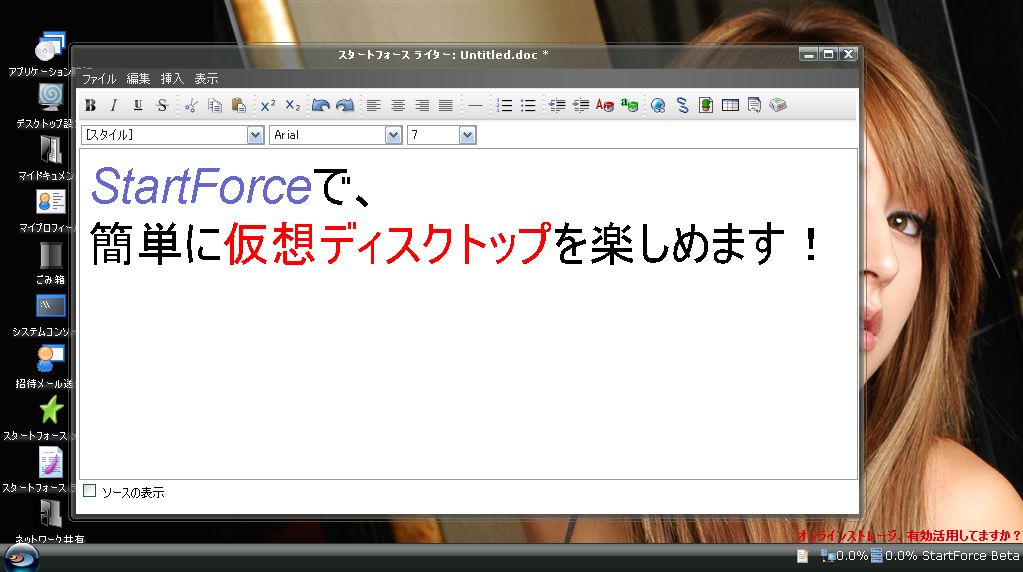Click the document page toolbar icon

pos(754,105)
